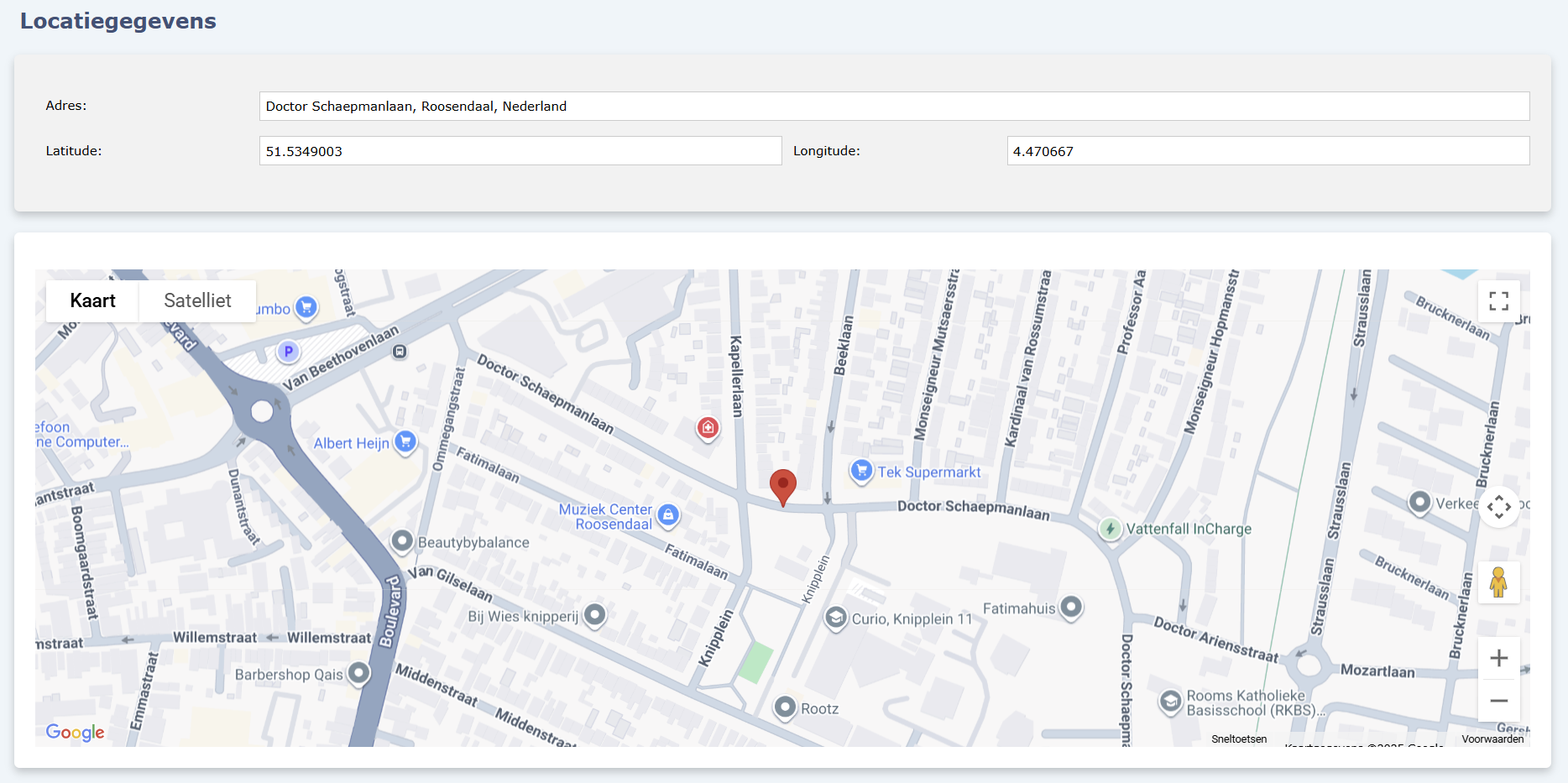Zoom in on the map
This screenshot has width=1568, height=783.
point(1498,658)
